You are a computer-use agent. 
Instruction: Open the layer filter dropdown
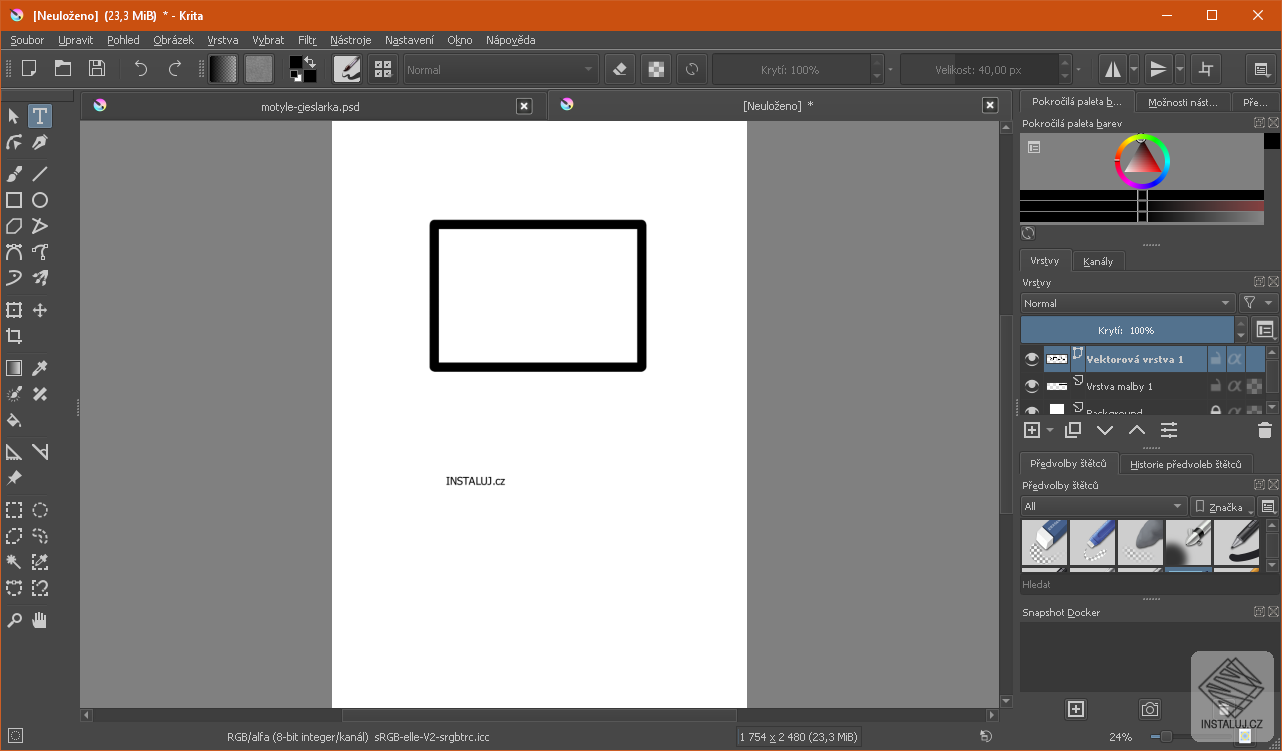point(1258,302)
